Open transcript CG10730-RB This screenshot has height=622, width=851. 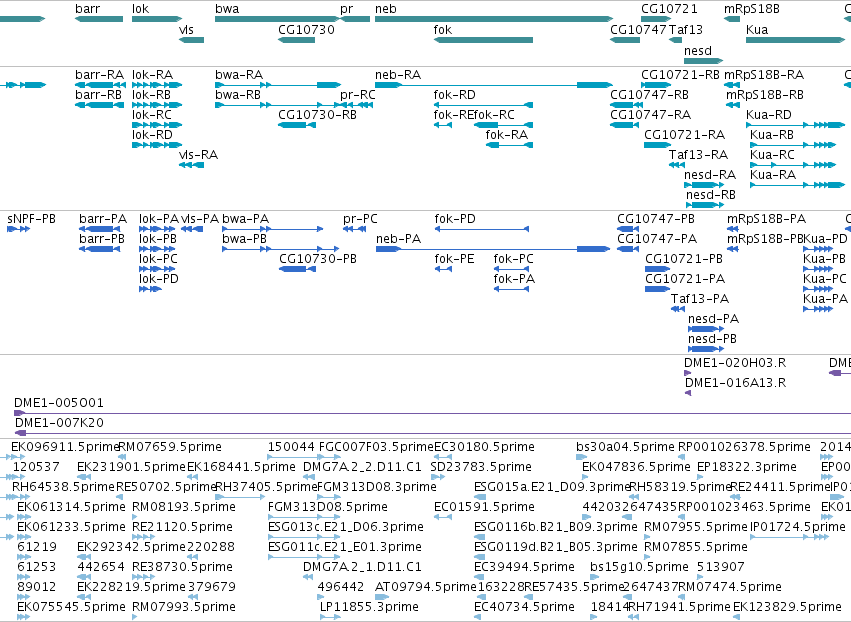tap(317, 115)
